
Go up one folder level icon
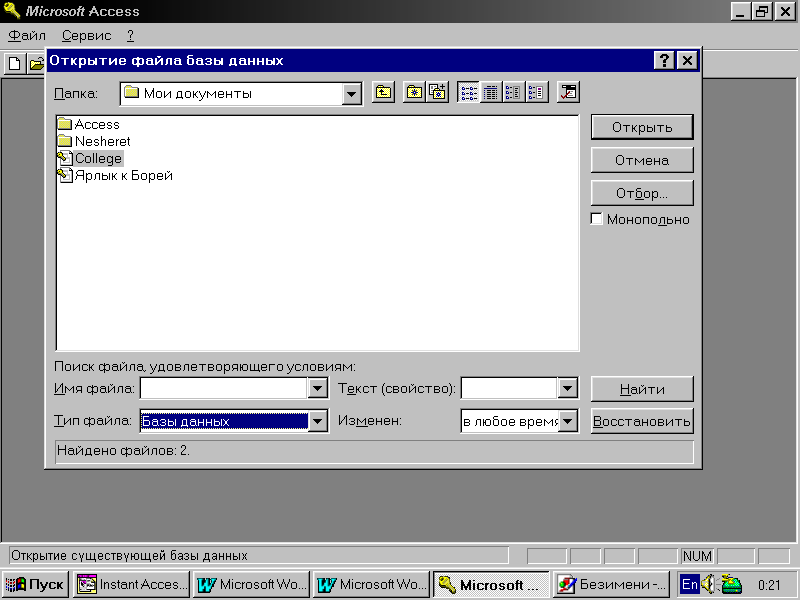pyautogui.click(x=383, y=92)
